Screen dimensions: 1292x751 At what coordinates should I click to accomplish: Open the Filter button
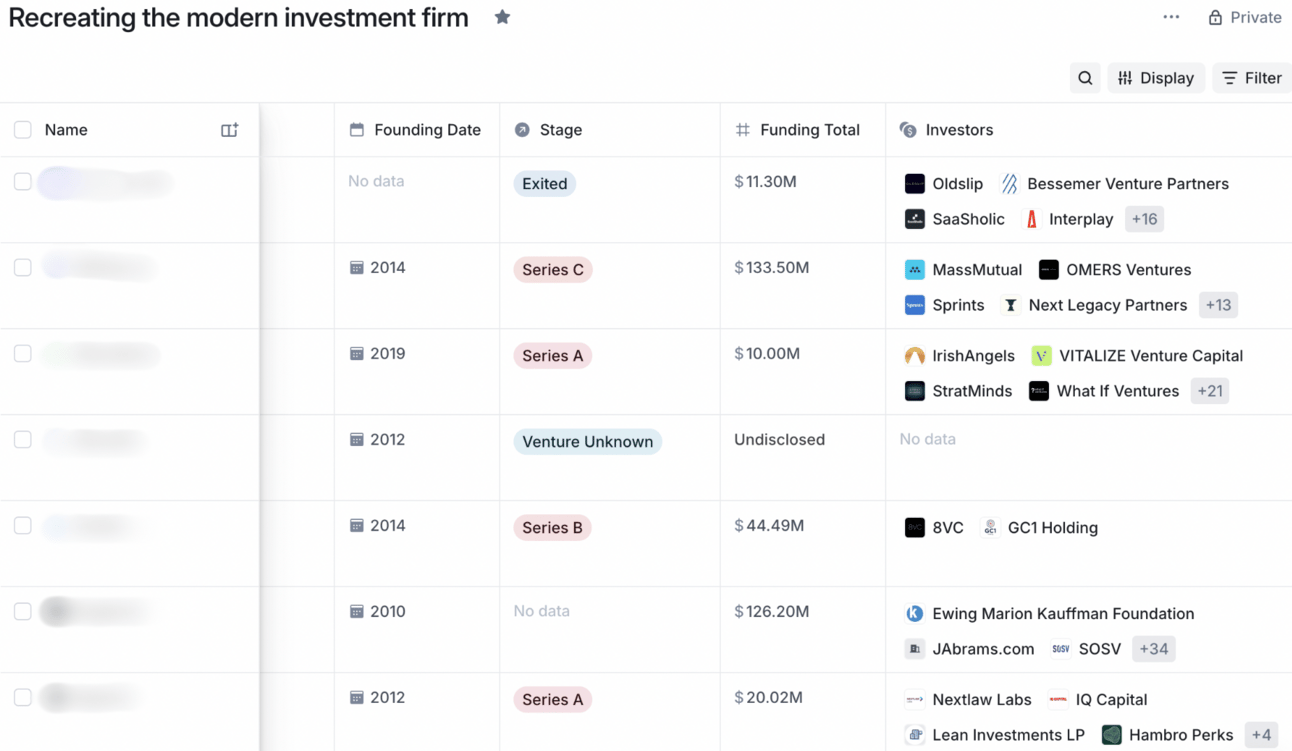[x=1252, y=78]
